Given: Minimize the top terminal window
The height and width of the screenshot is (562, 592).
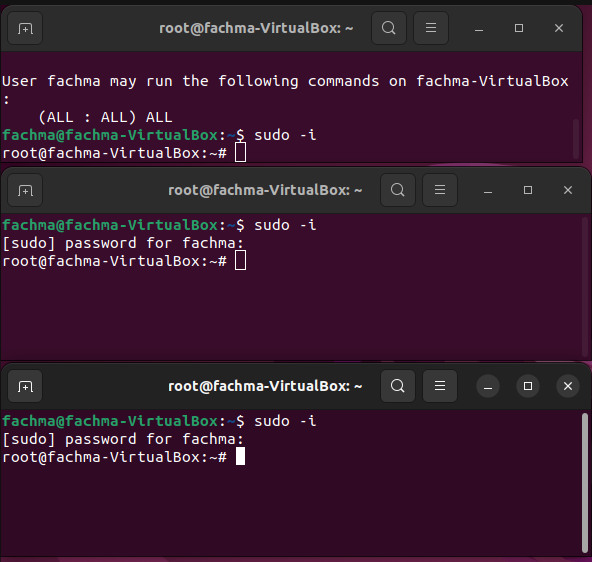Looking at the screenshot, I should point(479,28).
